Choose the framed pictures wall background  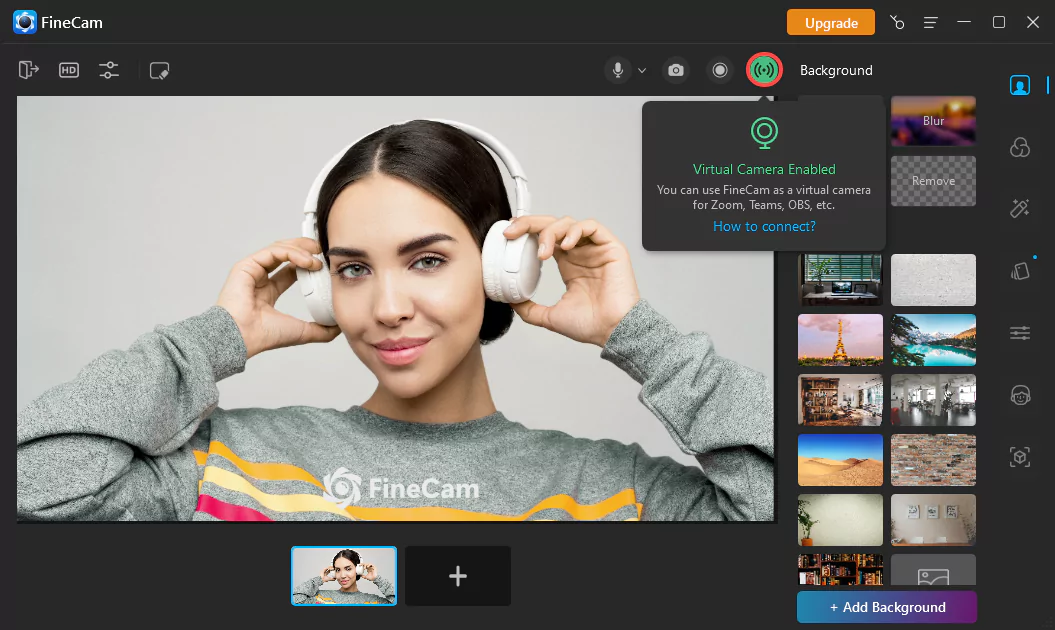[933, 520]
